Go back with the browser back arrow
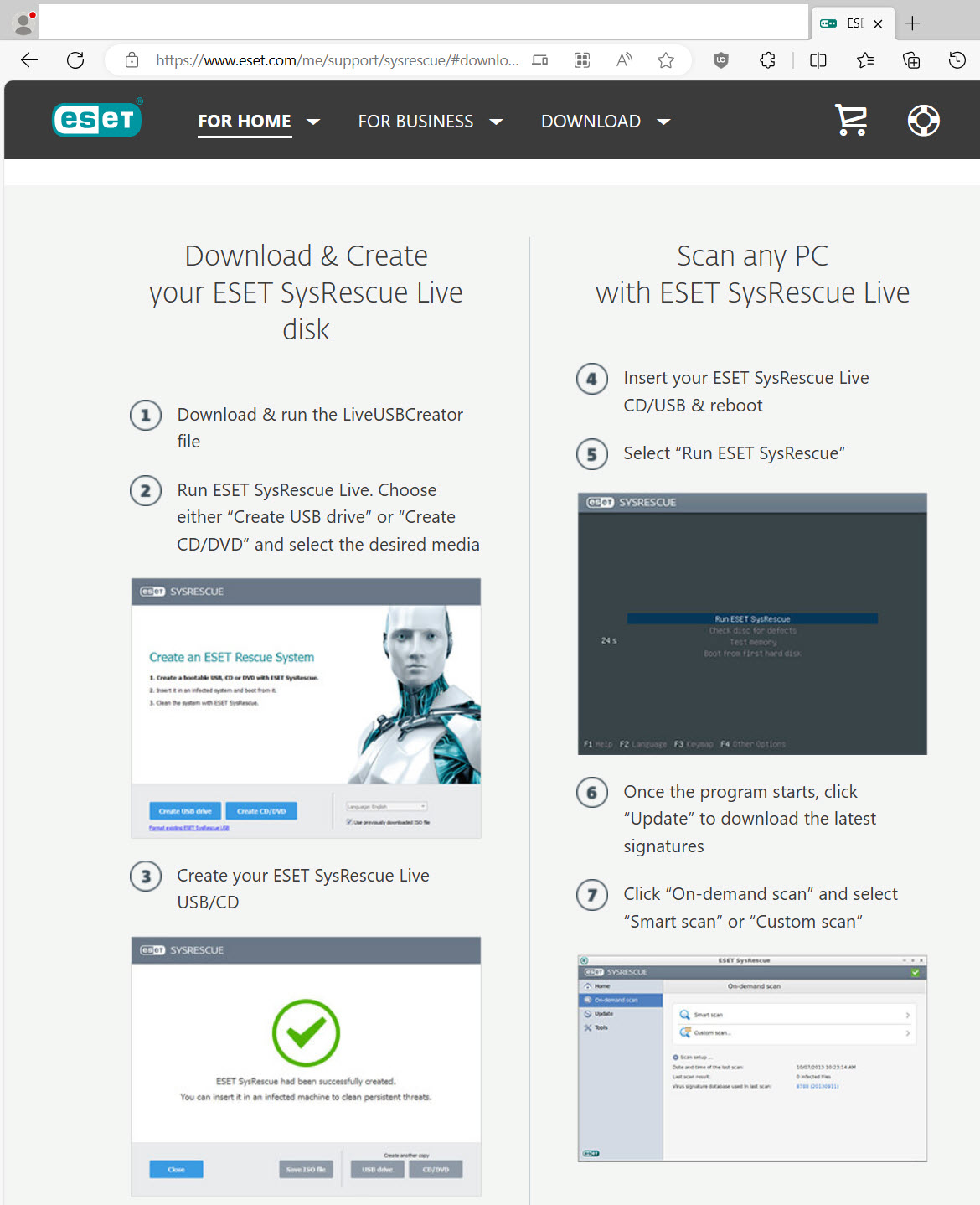This screenshot has height=1205, width=980. click(x=29, y=60)
